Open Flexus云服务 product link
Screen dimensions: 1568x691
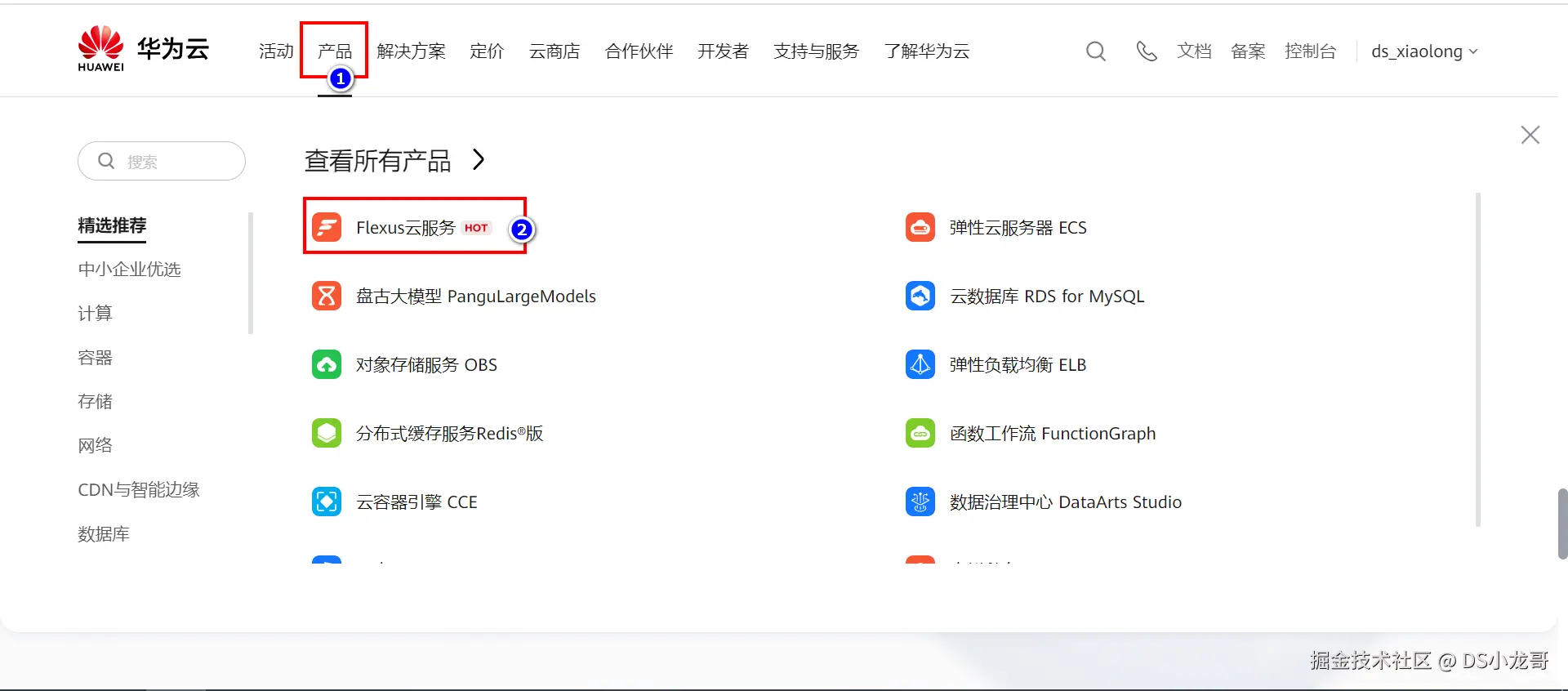tap(406, 228)
